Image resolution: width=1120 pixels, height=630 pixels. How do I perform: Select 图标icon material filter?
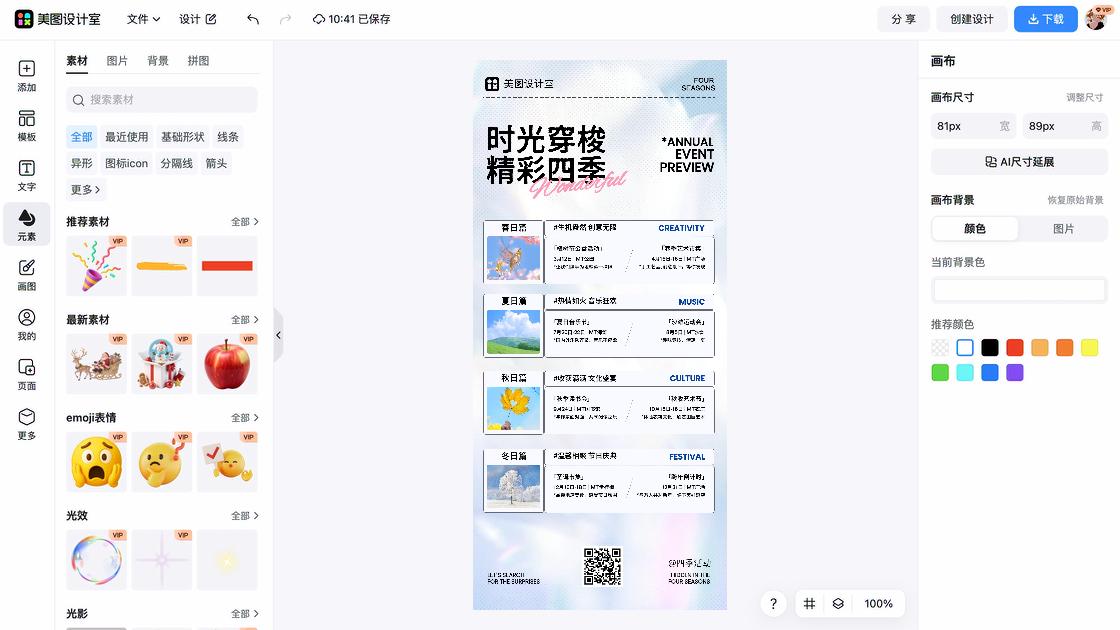click(x=126, y=163)
